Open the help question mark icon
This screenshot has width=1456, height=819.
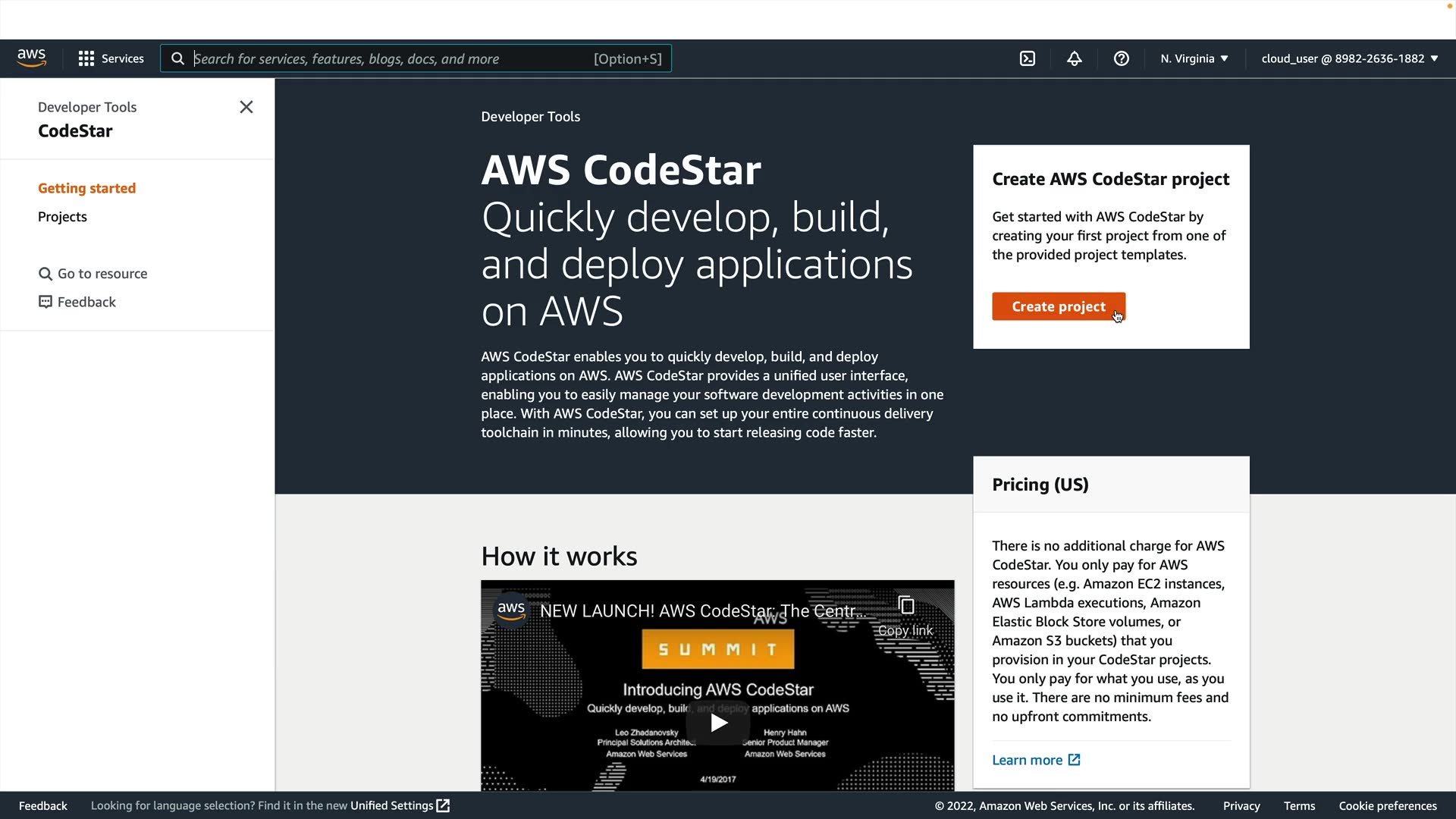(1121, 58)
